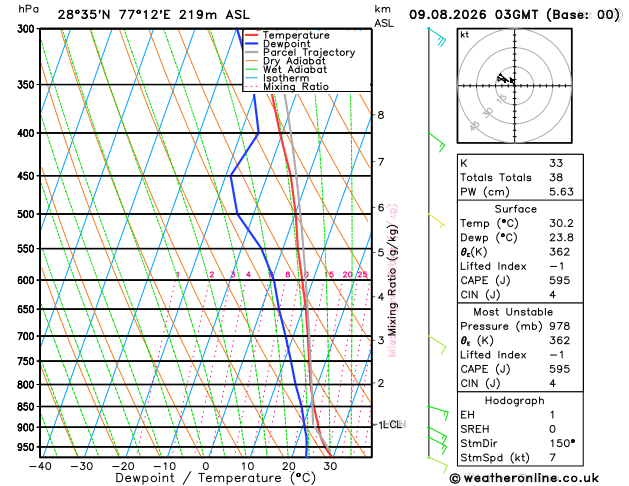Click the Hodograph section heading in table

click(x=515, y=401)
